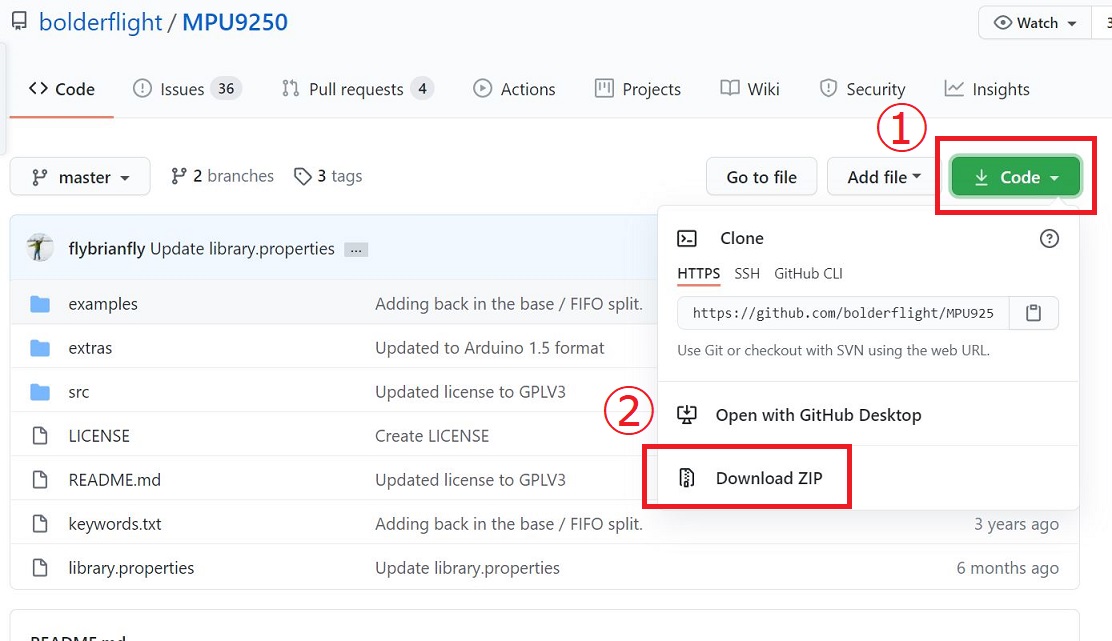Click flybrianfly's avatar image
Screen dimensions: 1112x641
pos(40,248)
